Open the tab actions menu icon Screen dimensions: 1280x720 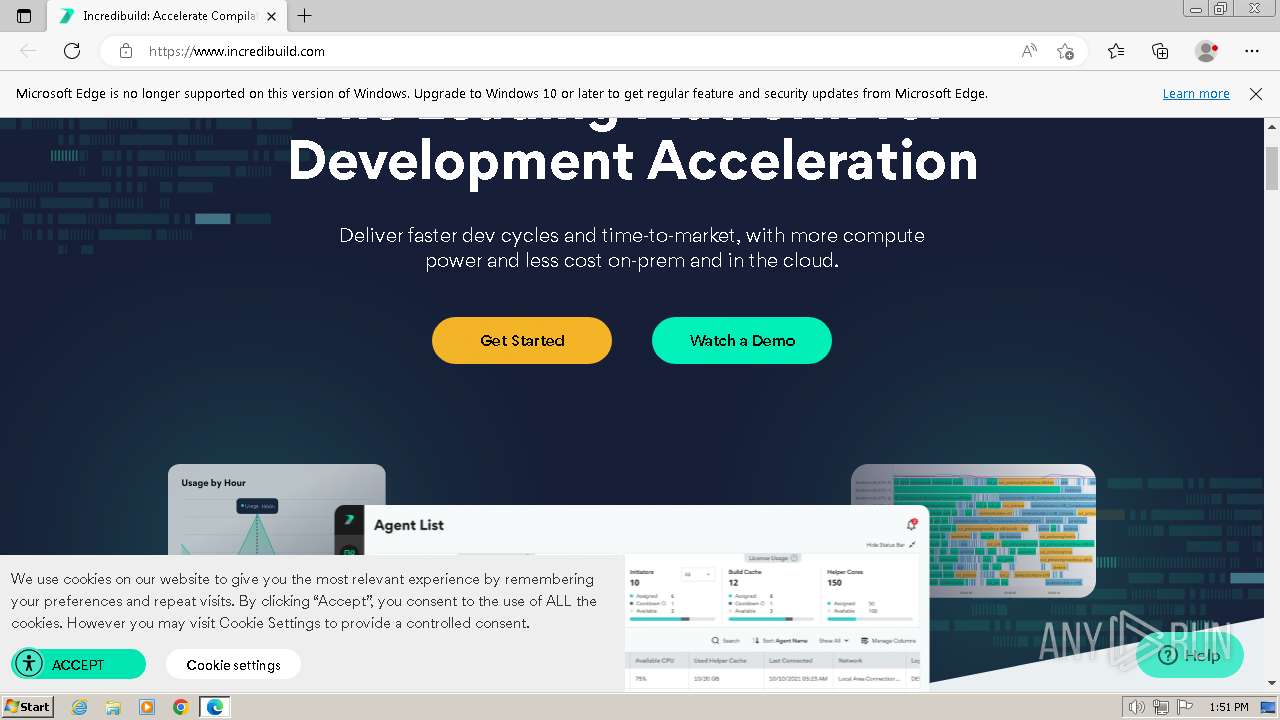[x=24, y=16]
